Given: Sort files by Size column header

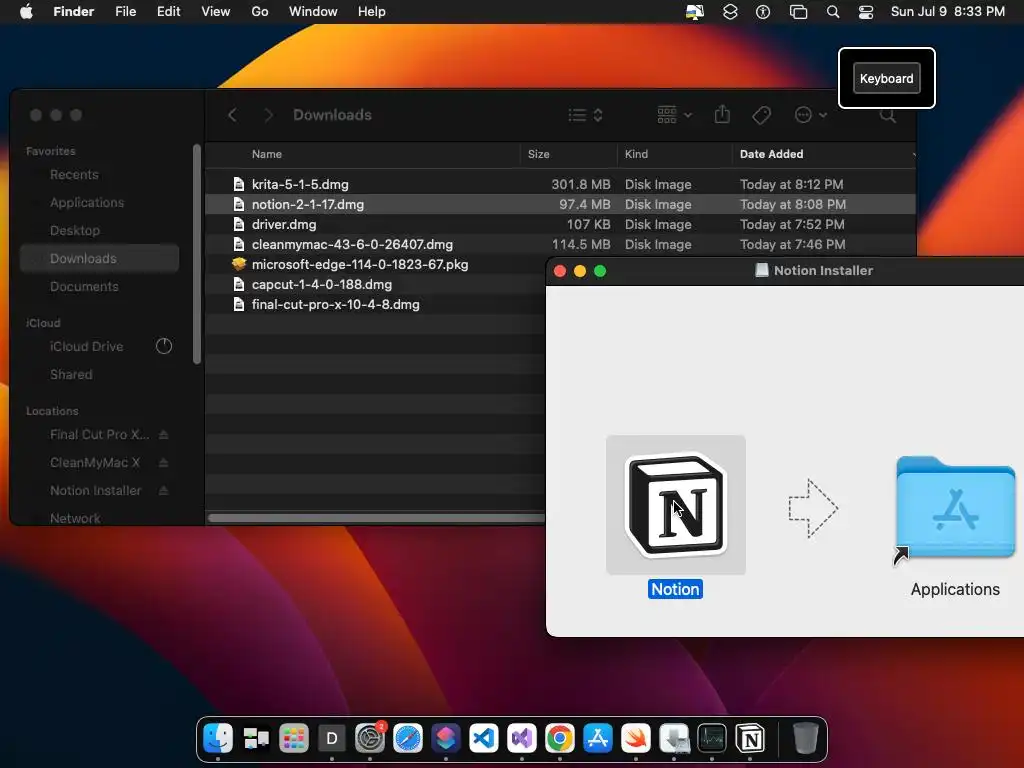Looking at the screenshot, I should (538, 154).
